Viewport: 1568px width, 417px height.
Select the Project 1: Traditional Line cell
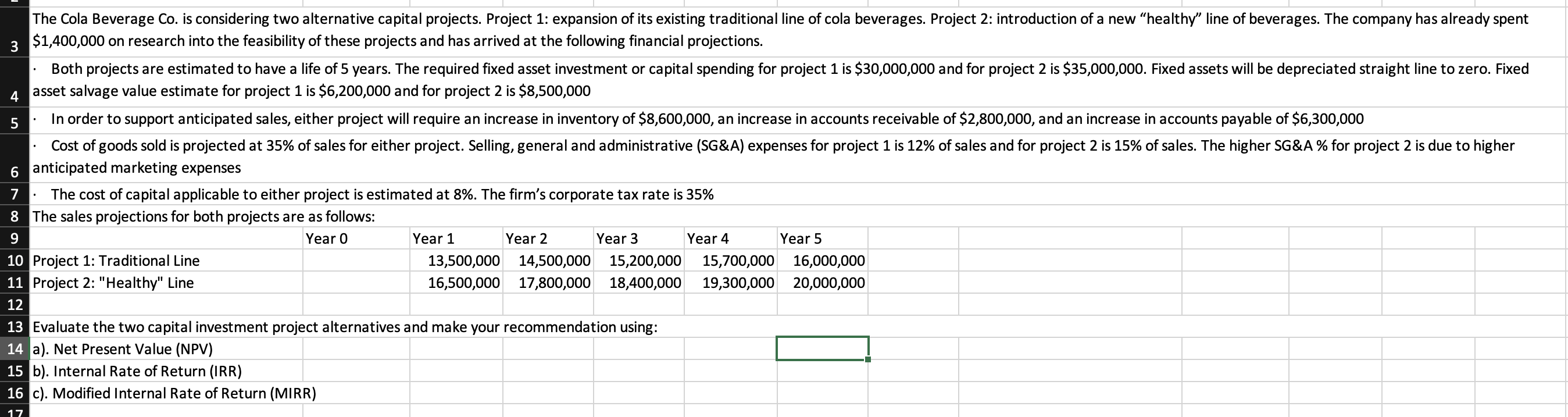[x=166, y=261]
